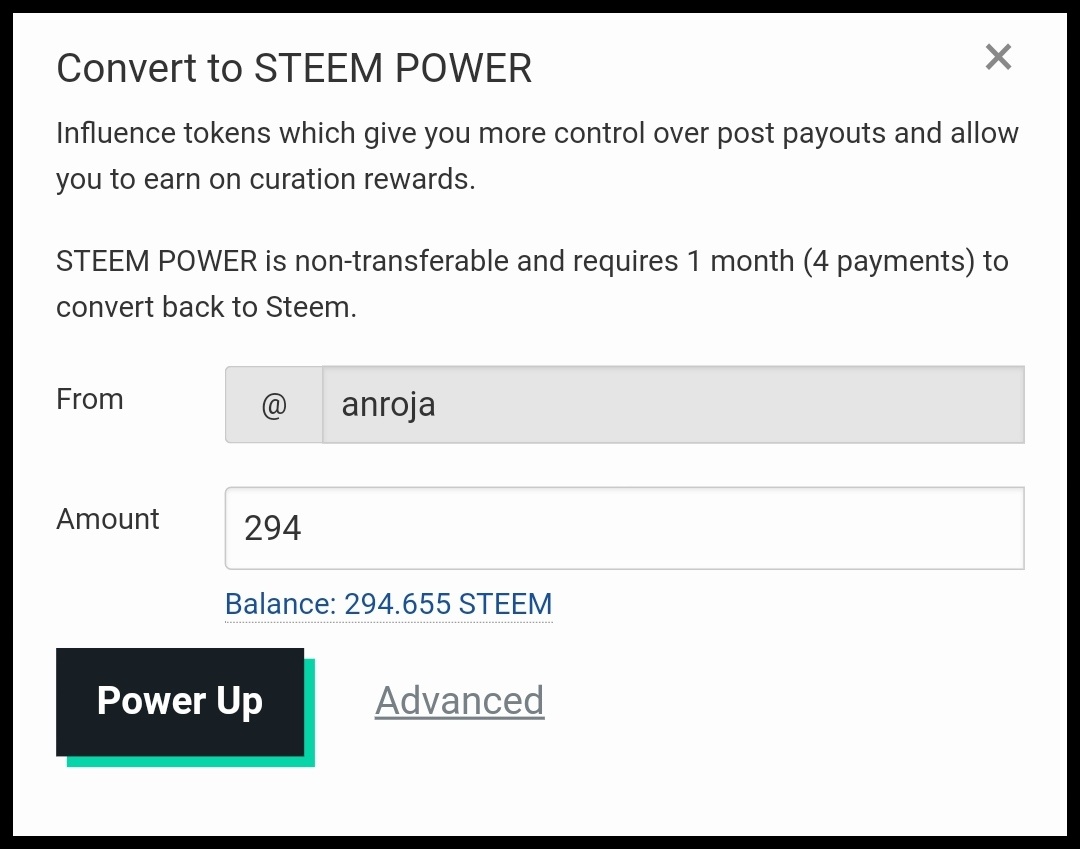Screen dimensions: 1080x849
Task: Click the "you to earn on curation rewards" line
Action: coord(265,179)
